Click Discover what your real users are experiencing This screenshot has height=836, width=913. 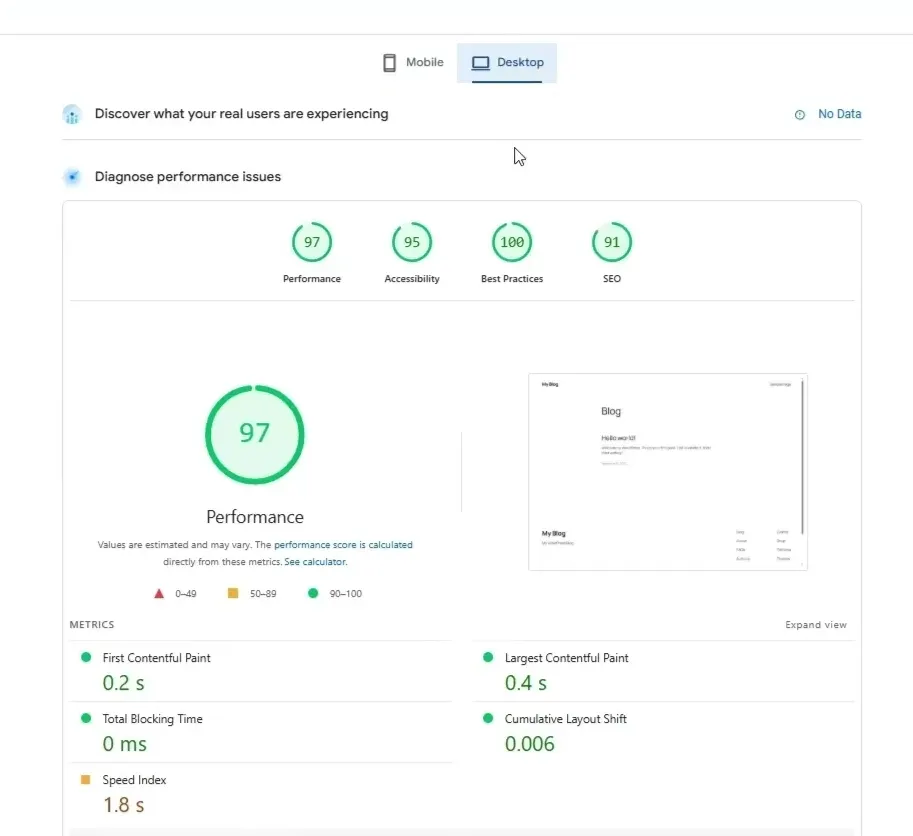pos(242,114)
